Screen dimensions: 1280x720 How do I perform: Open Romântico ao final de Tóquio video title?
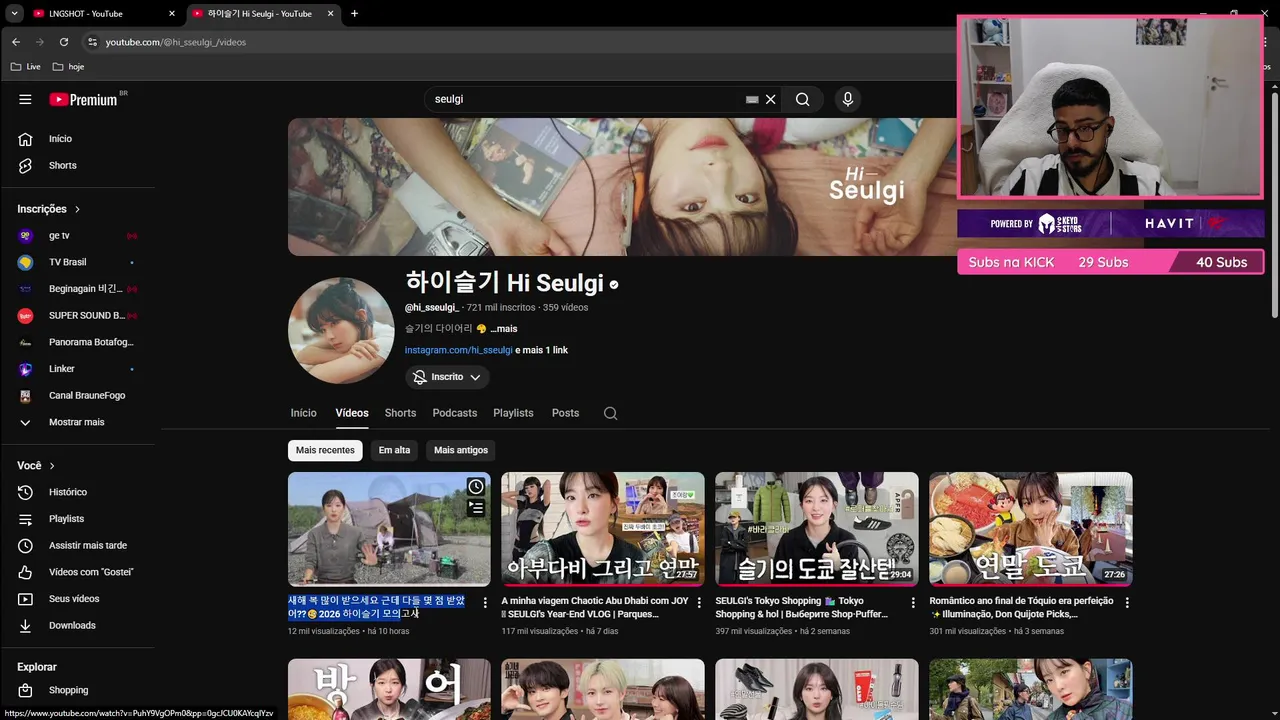1022,608
